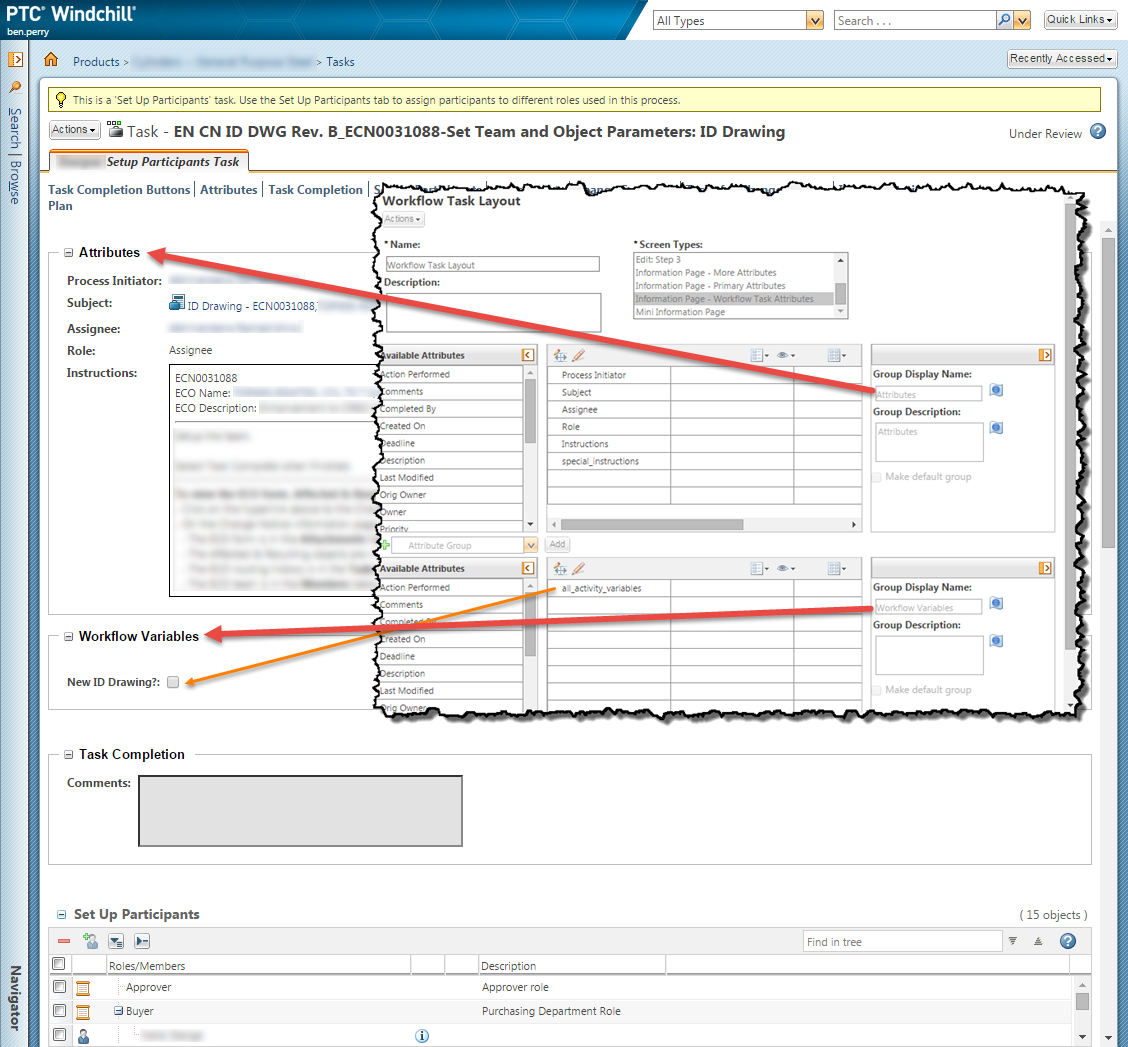
Task: Expand the Navigator panel arrow icon
Action: pos(15,60)
